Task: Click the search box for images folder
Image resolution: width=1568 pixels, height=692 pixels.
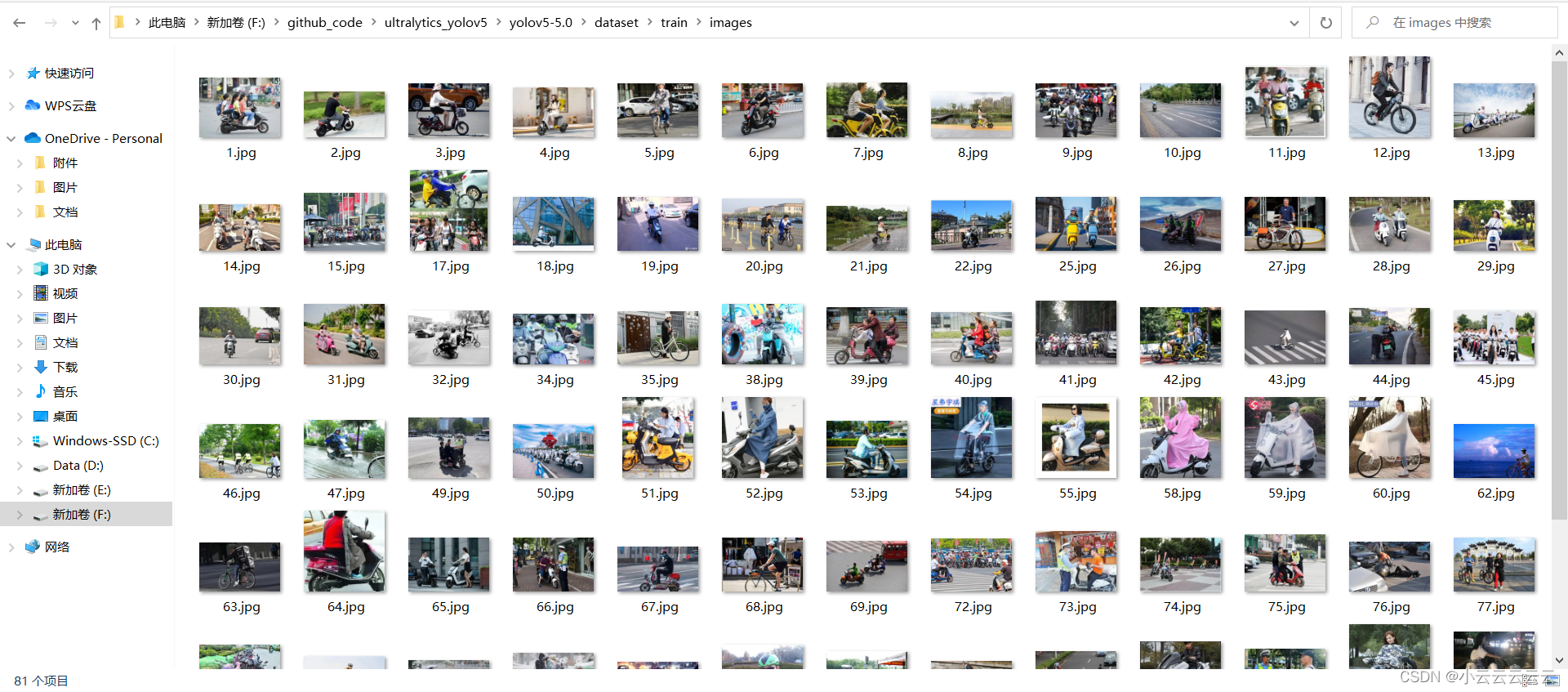Action: pos(1454,23)
